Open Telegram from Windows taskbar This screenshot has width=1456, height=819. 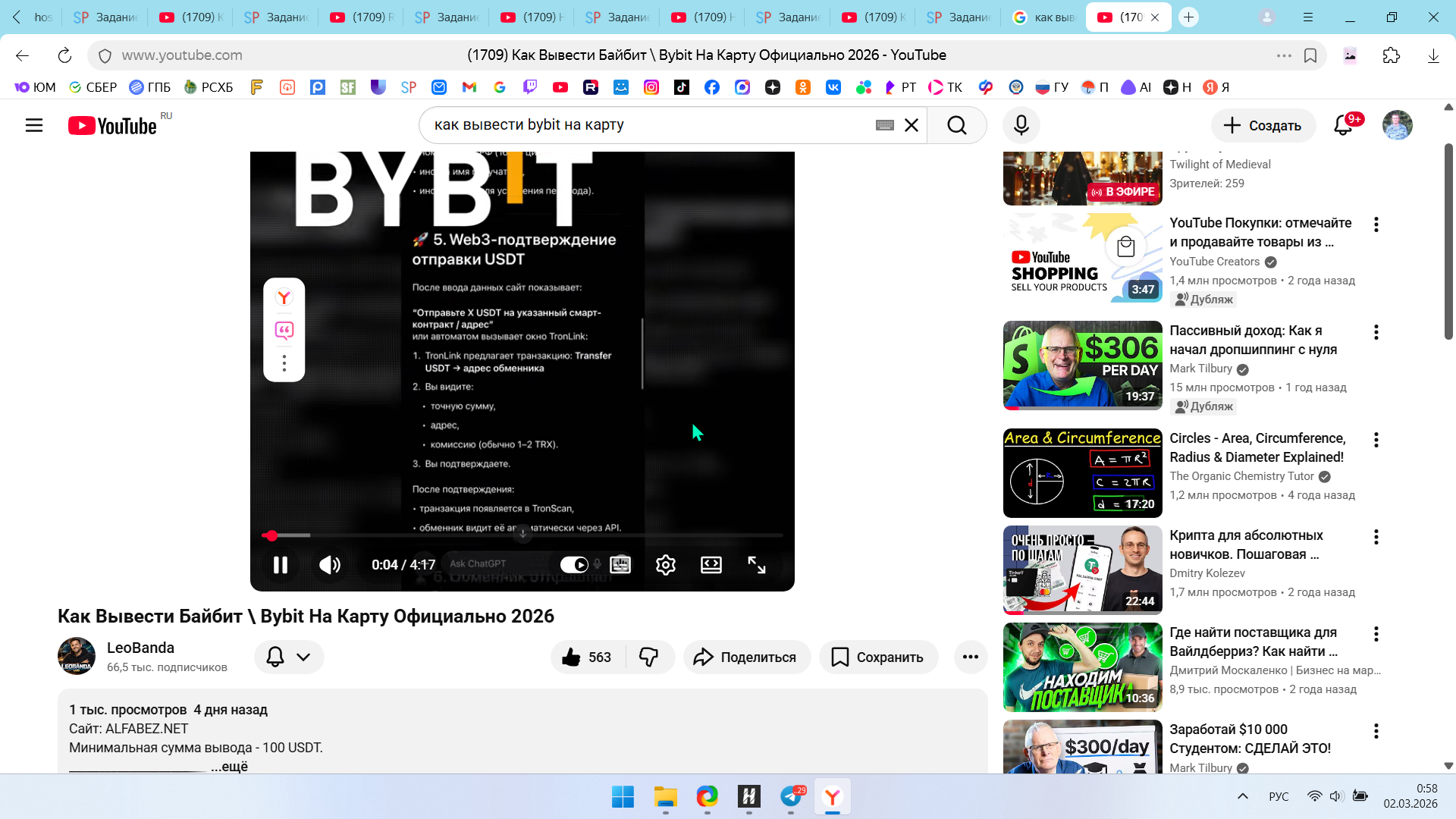click(x=790, y=796)
